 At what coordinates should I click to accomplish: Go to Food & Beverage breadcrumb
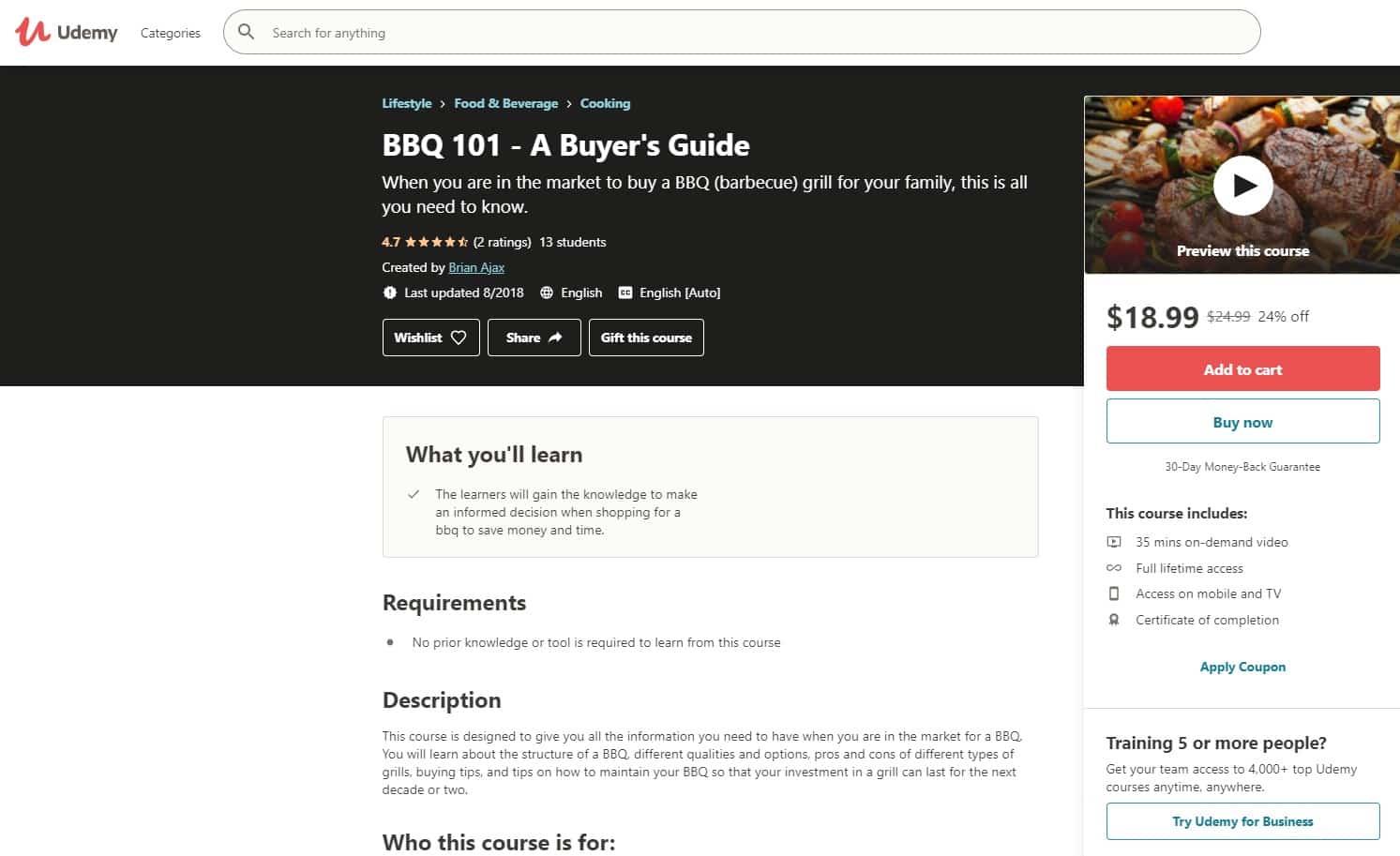click(506, 103)
